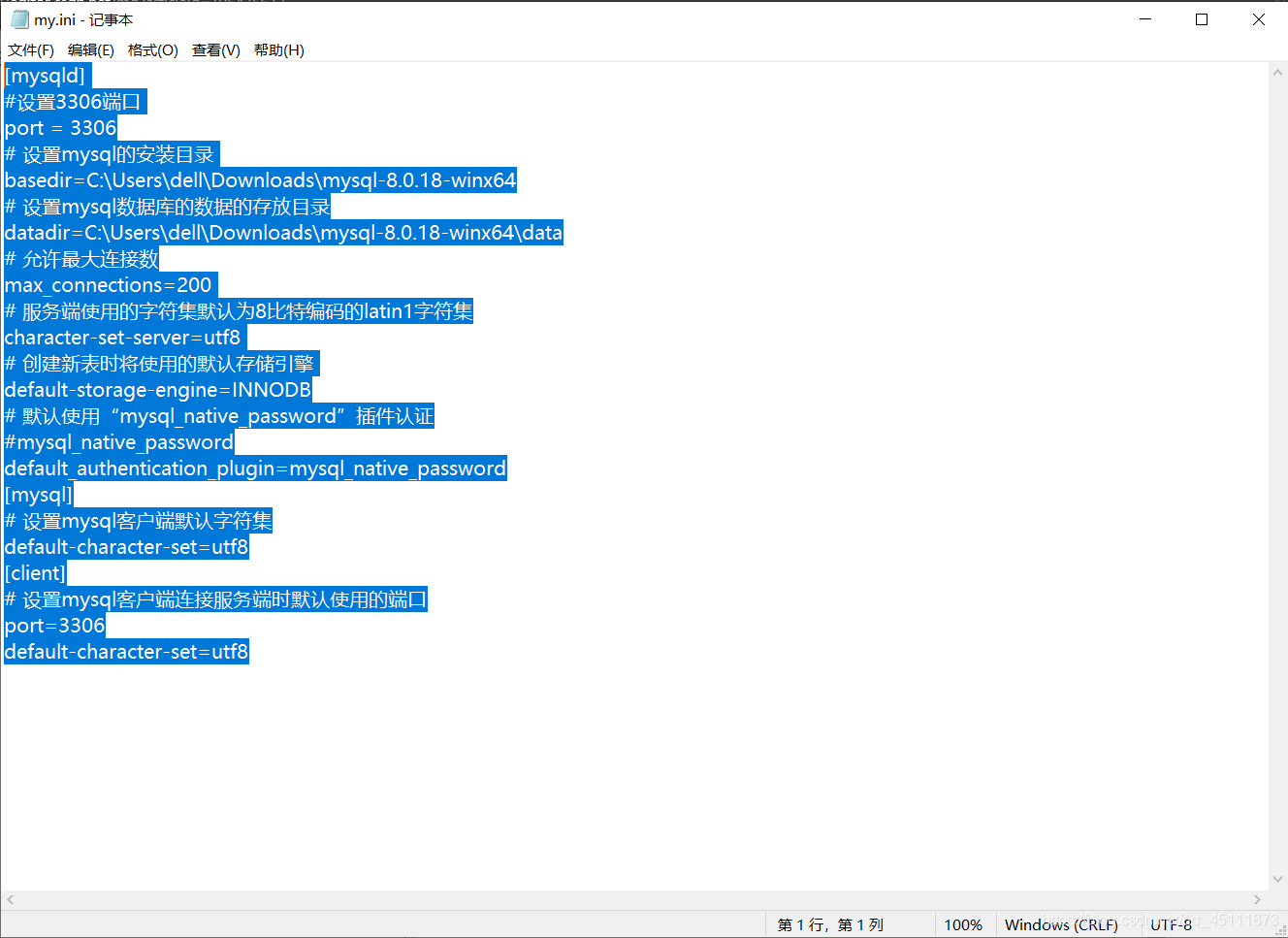Click the default_authentication_plugin line
The height and width of the screenshot is (938, 1288).
tap(255, 469)
